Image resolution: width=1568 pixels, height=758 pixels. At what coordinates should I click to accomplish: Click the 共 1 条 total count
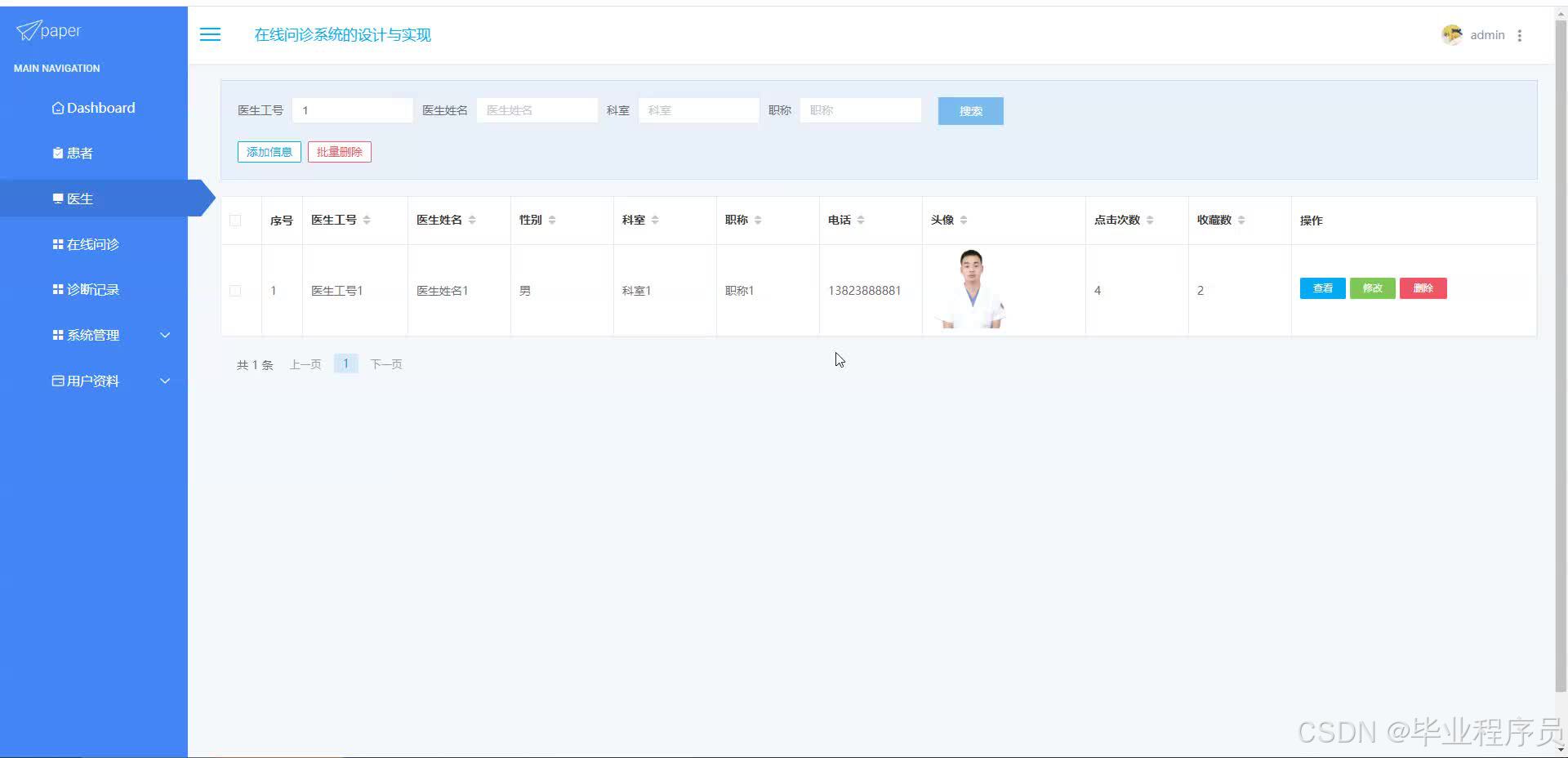255,365
